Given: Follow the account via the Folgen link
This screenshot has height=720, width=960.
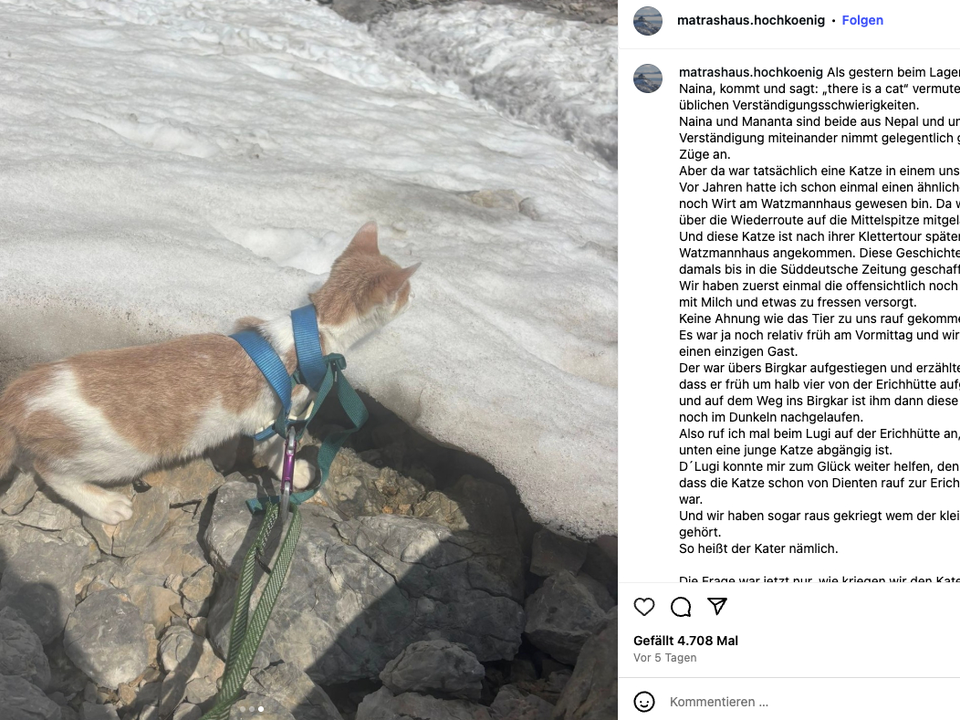Looking at the screenshot, I should (863, 20).
